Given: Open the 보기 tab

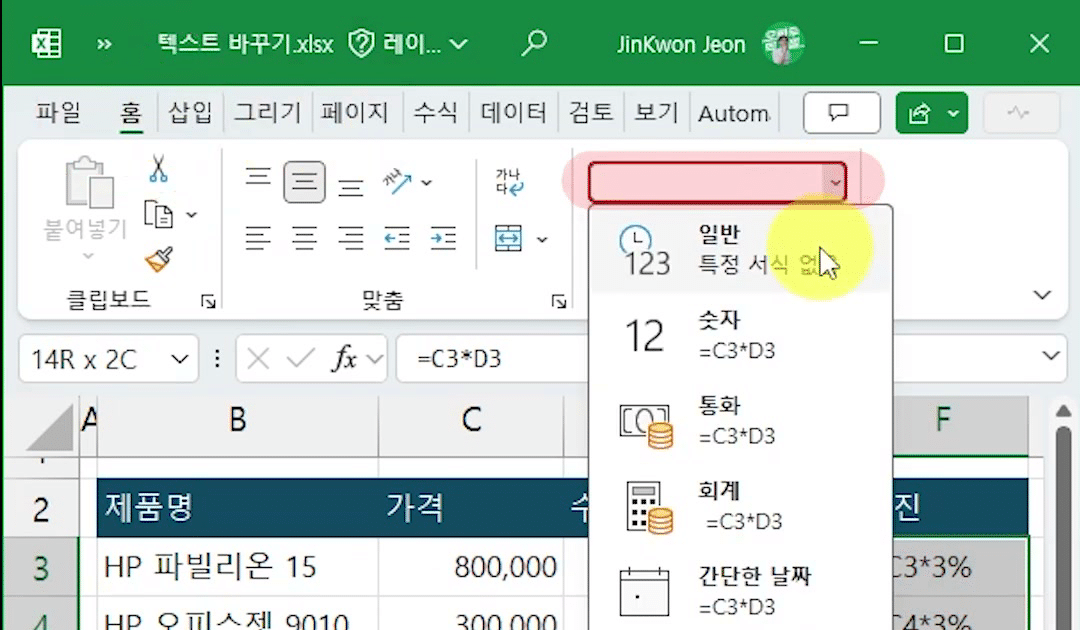Looking at the screenshot, I should [656, 112].
